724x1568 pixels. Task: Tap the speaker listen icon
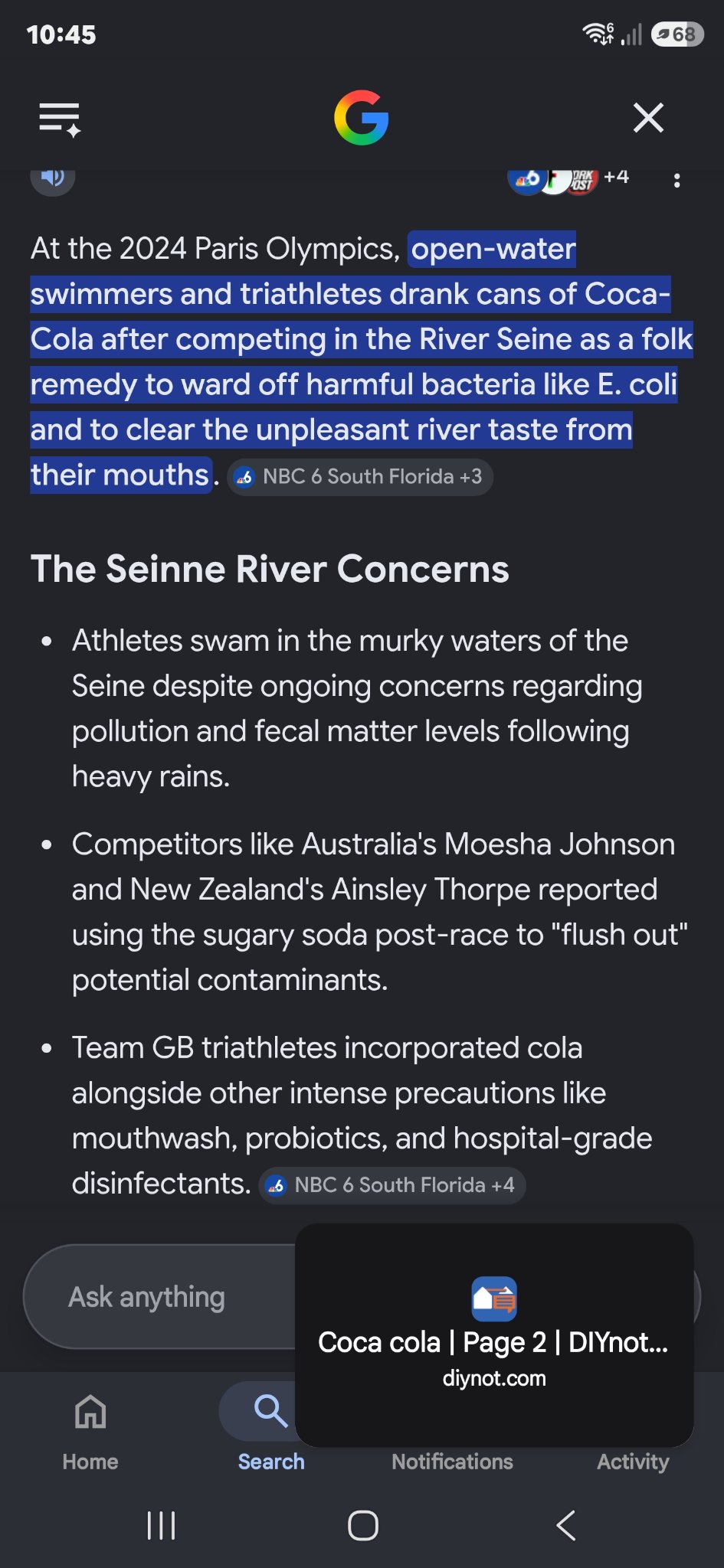53,178
